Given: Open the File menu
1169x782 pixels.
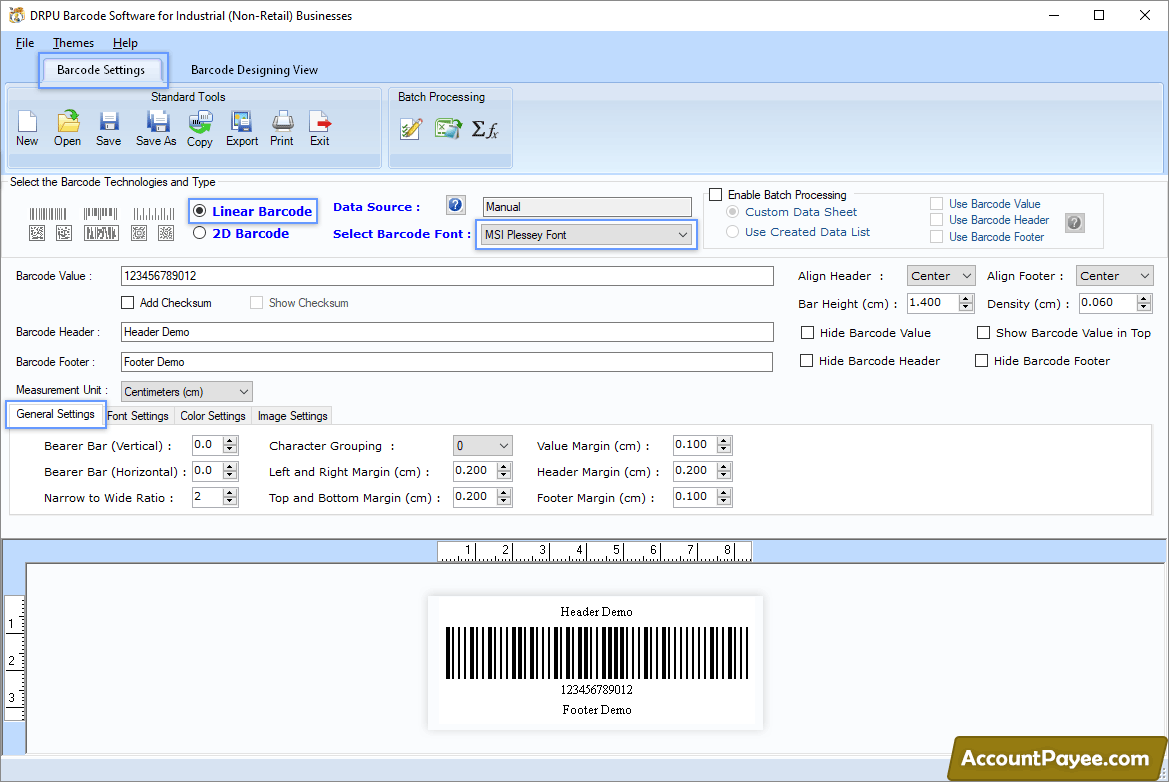Looking at the screenshot, I should coord(25,42).
